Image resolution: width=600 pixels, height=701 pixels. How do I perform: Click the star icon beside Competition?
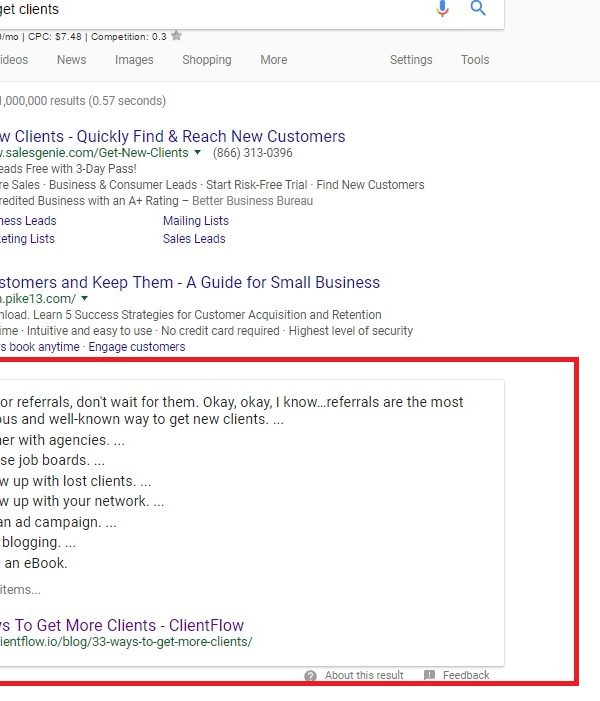177,35
